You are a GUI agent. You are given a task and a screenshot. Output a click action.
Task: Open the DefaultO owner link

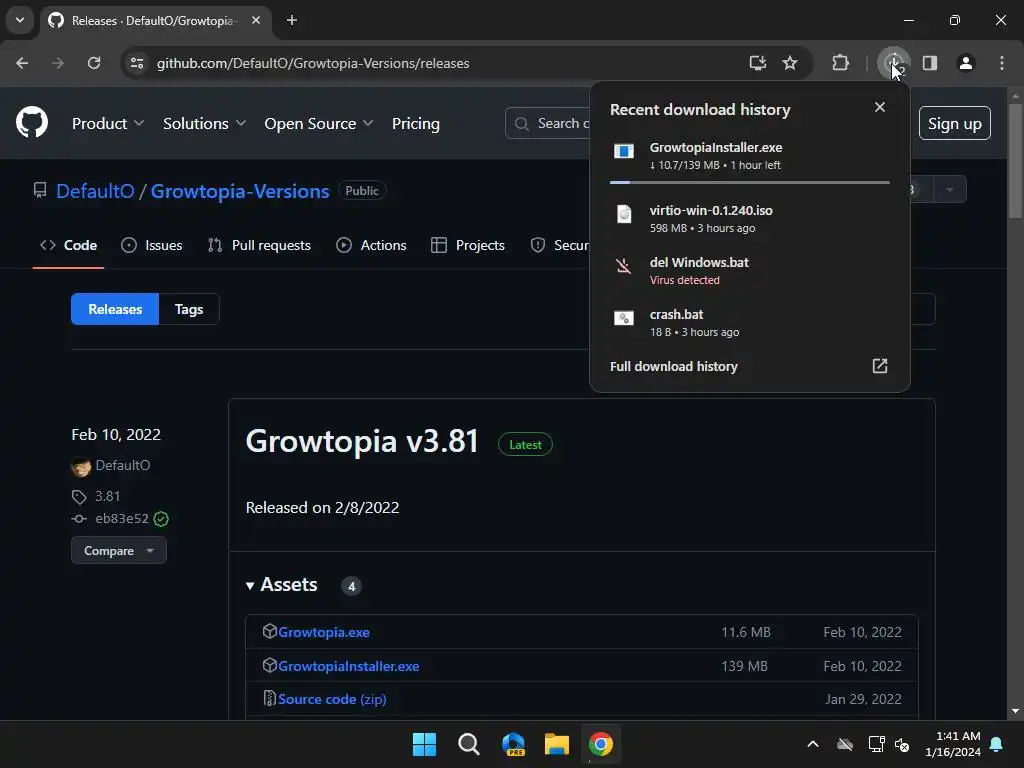tap(95, 191)
